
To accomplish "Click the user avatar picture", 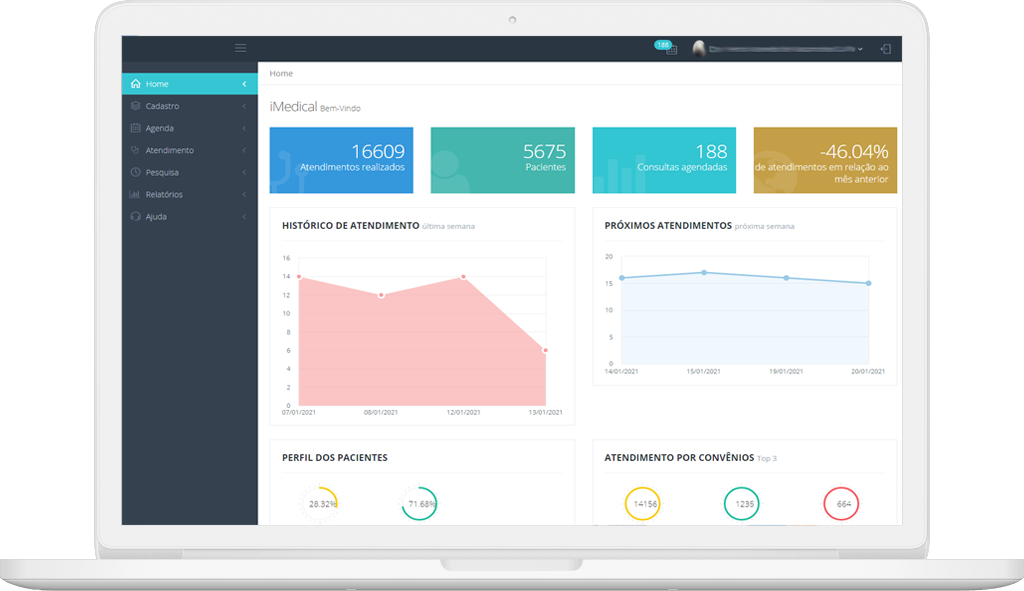I will coord(699,48).
